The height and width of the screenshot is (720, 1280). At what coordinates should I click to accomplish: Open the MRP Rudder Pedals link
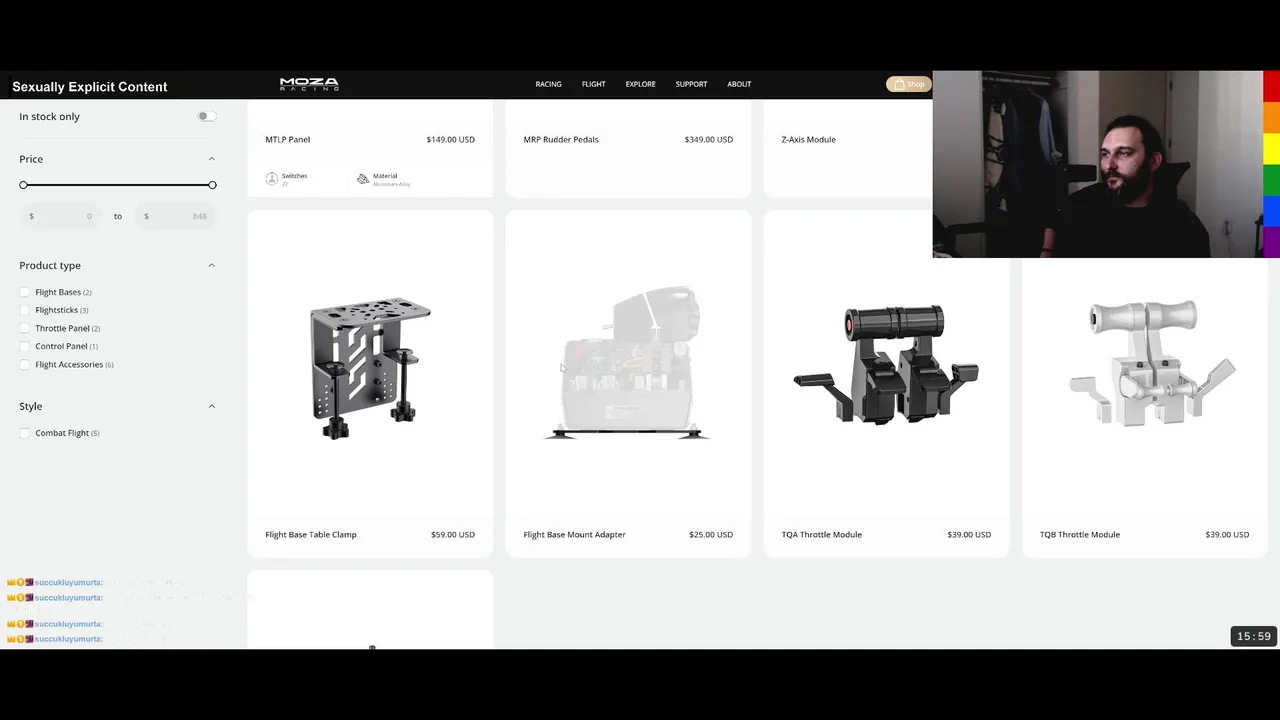[x=561, y=139]
